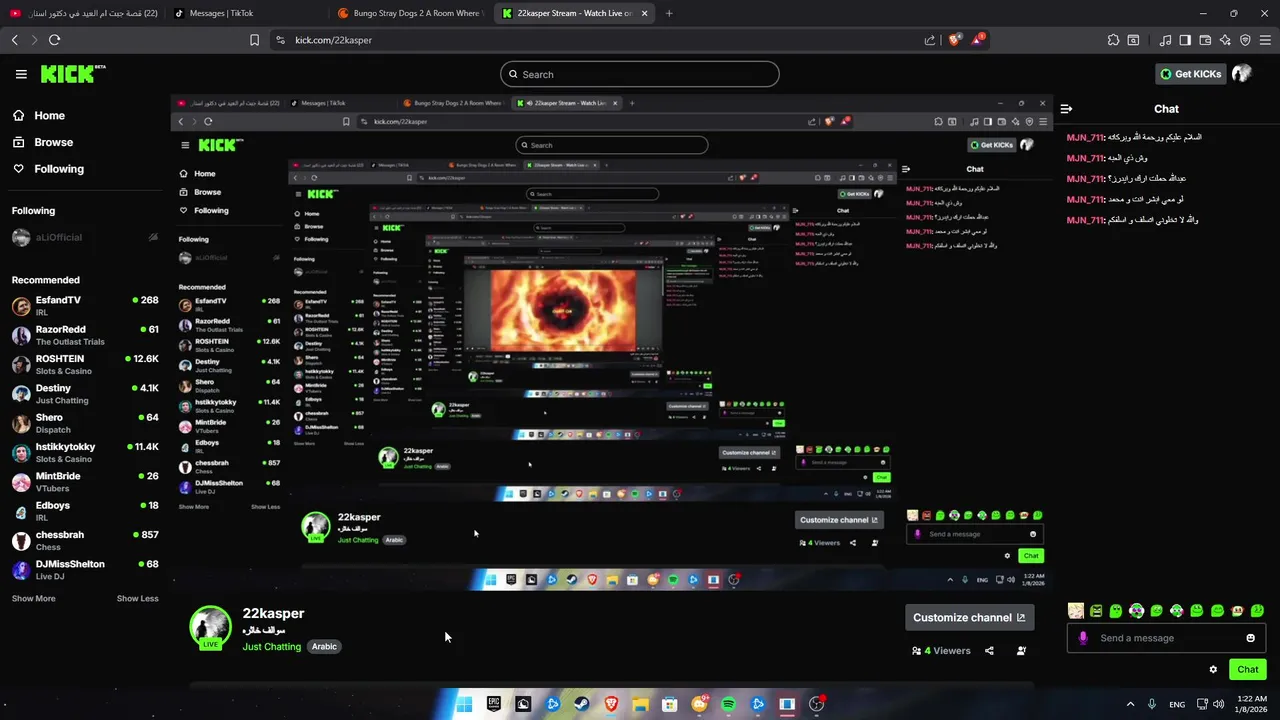The image size is (1280, 720).
Task: Open aLiOfficial followed channel
Action: 85,238
